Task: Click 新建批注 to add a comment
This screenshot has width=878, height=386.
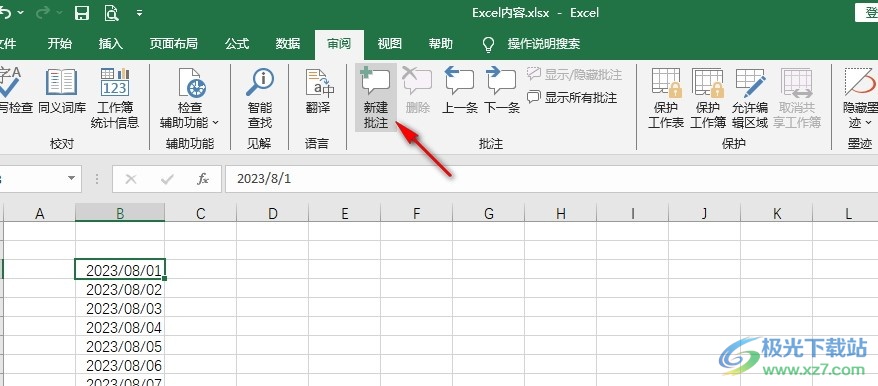Action: click(376, 97)
